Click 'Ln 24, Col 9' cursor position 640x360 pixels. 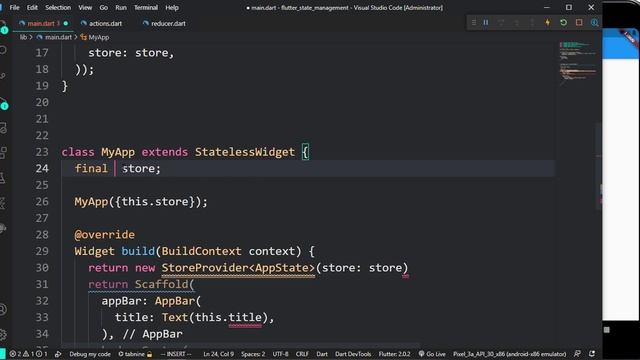[x=219, y=354]
